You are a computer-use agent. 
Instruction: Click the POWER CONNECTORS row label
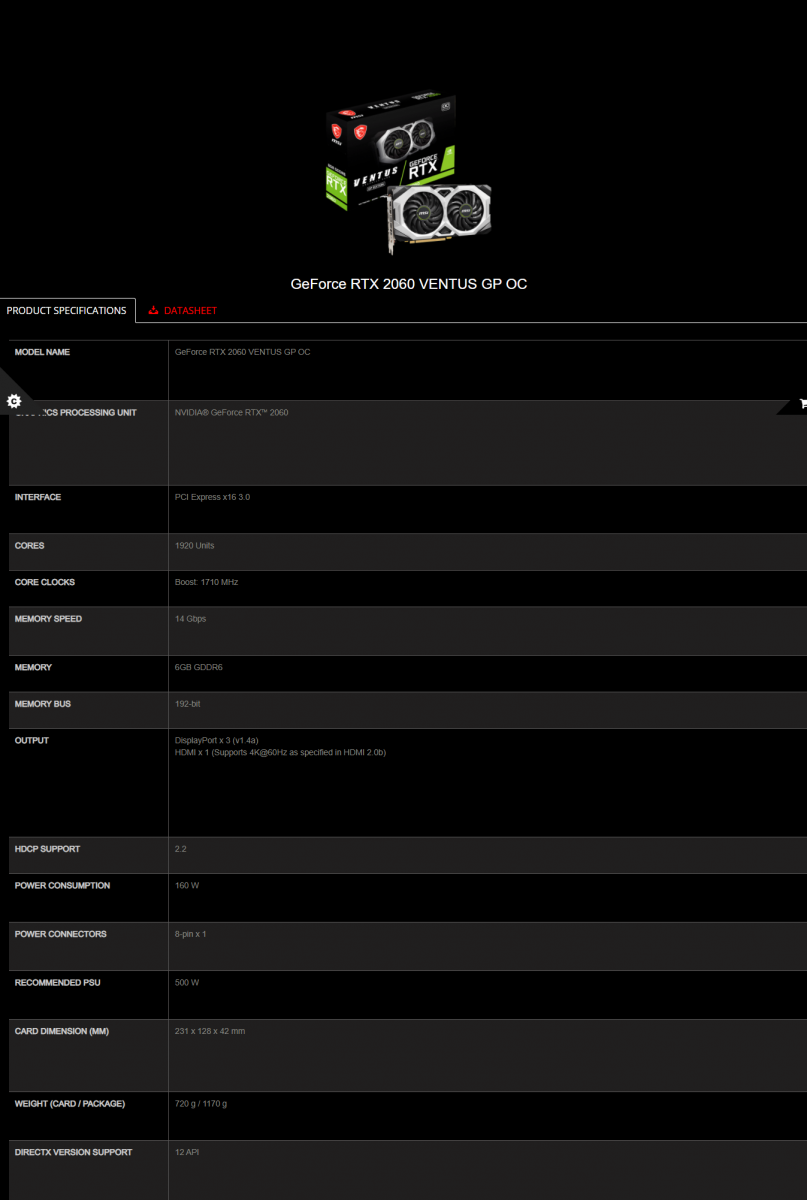(62, 934)
